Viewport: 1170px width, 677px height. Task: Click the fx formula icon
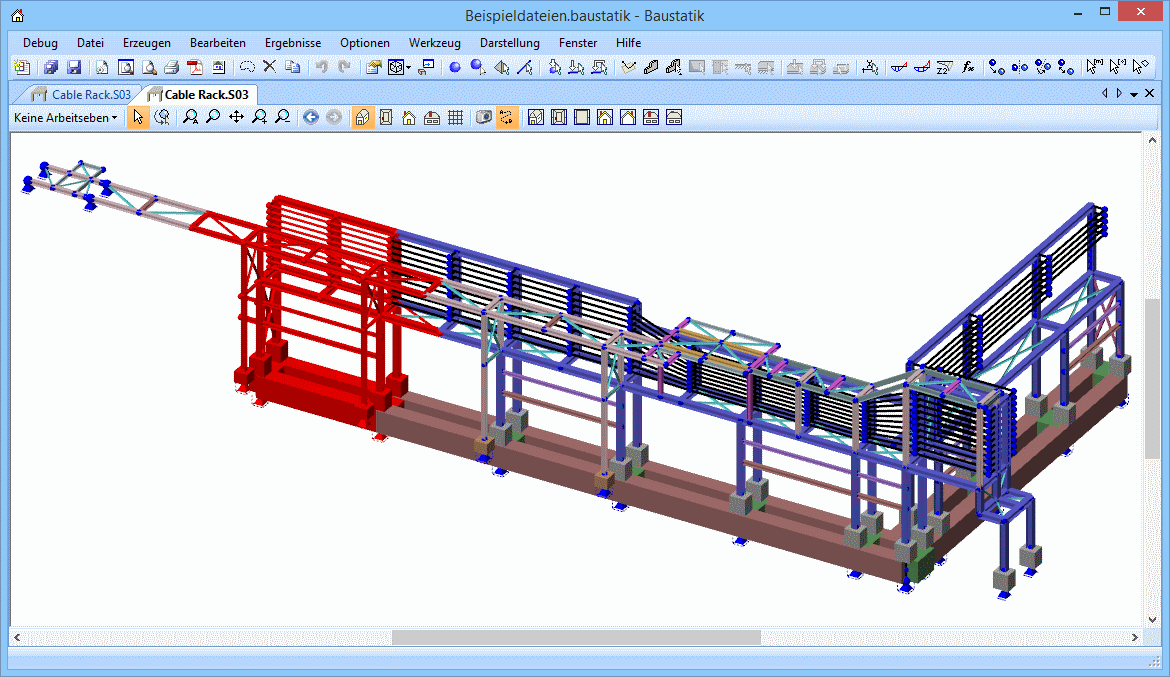click(x=968, y=68)
